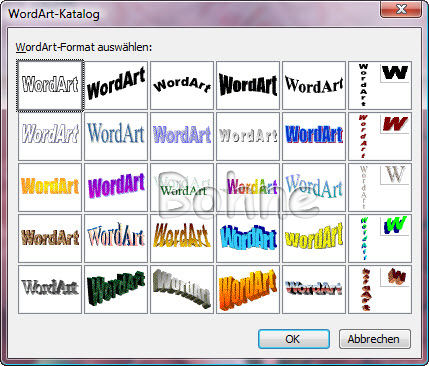Select the black vertical WordArt style
The image size is (429, 366).
tap(380, 85)
